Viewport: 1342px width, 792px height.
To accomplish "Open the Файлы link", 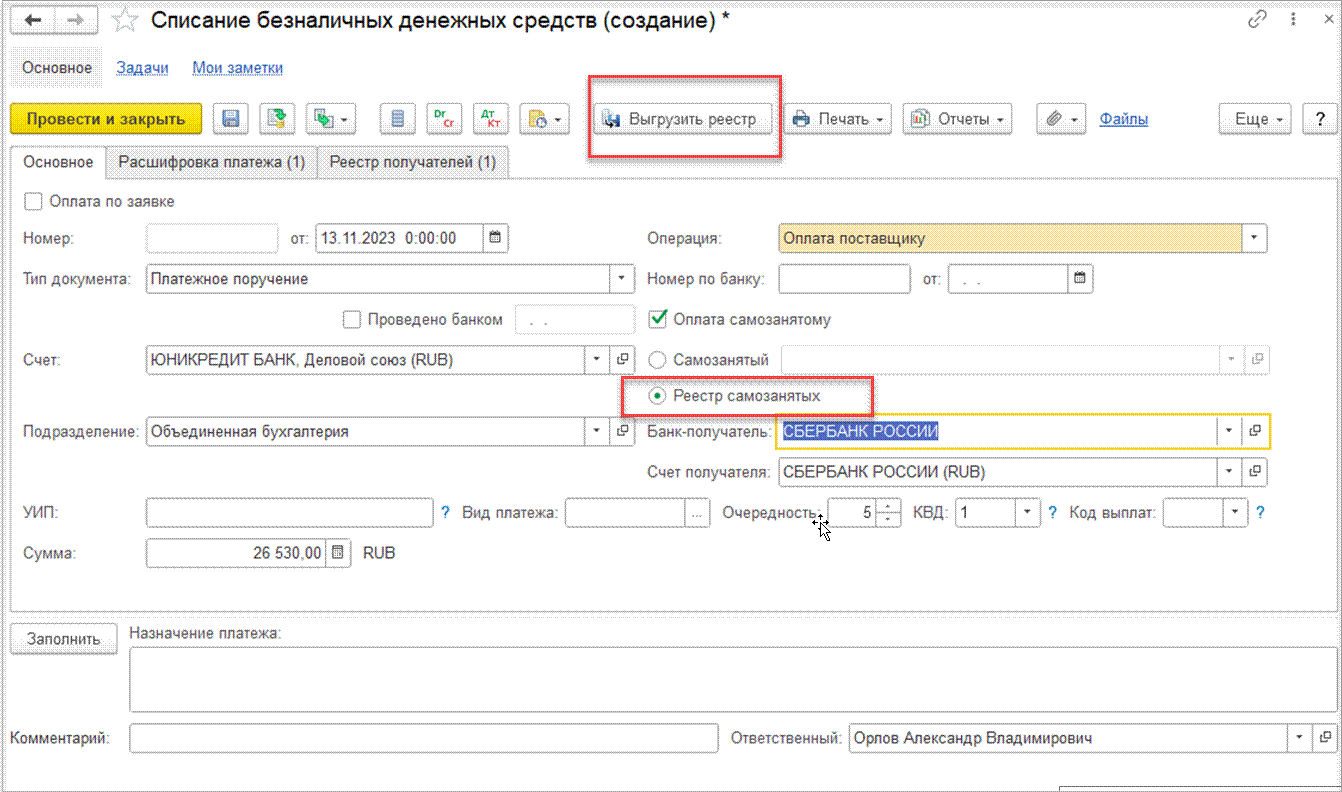I will tap(1124, 119).
